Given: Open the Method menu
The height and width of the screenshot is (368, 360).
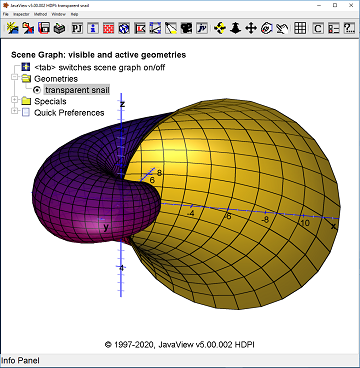Looking at the screenshot, I should [40, 14].
